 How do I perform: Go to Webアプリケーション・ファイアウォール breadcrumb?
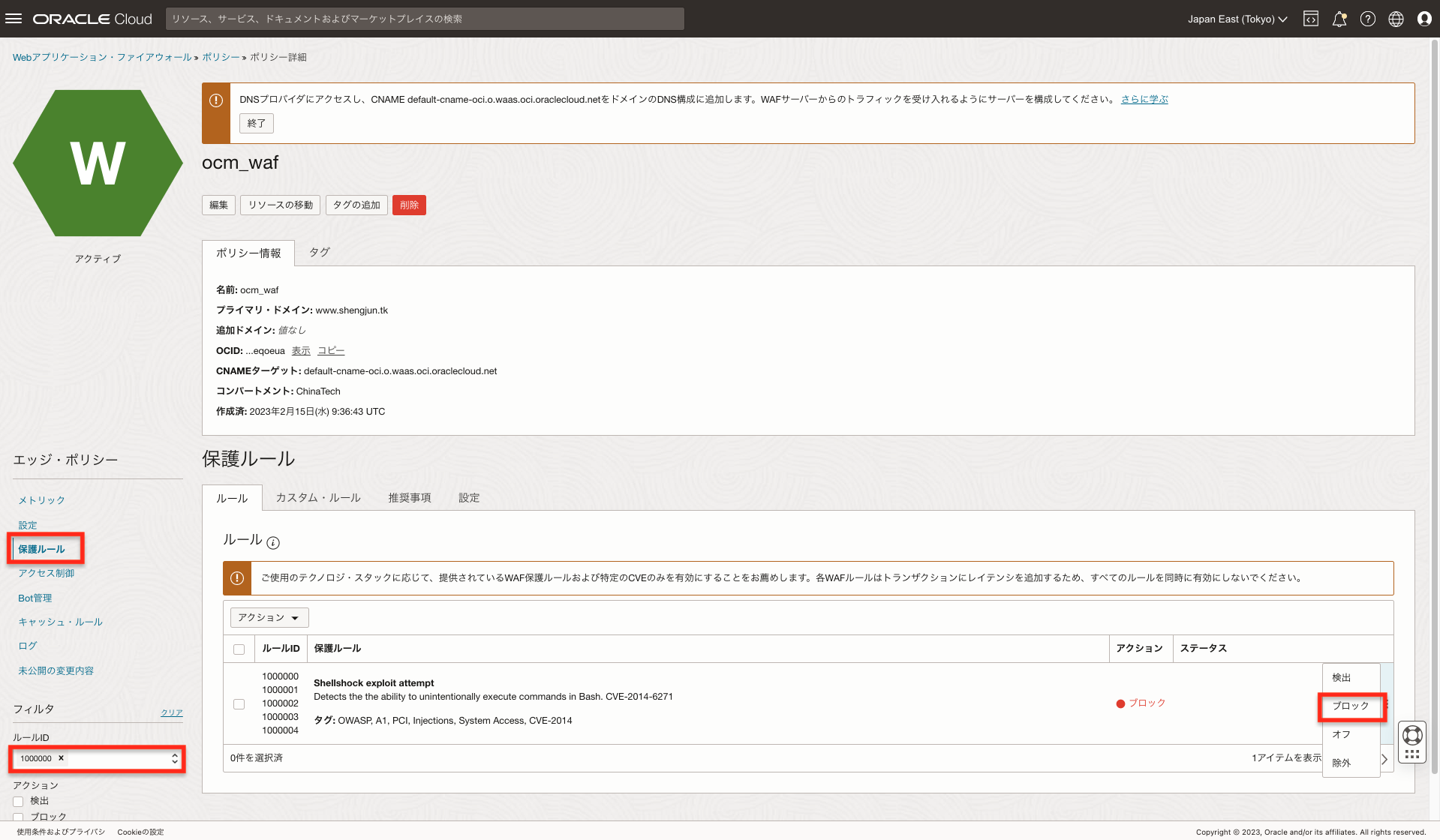[102, 57]
